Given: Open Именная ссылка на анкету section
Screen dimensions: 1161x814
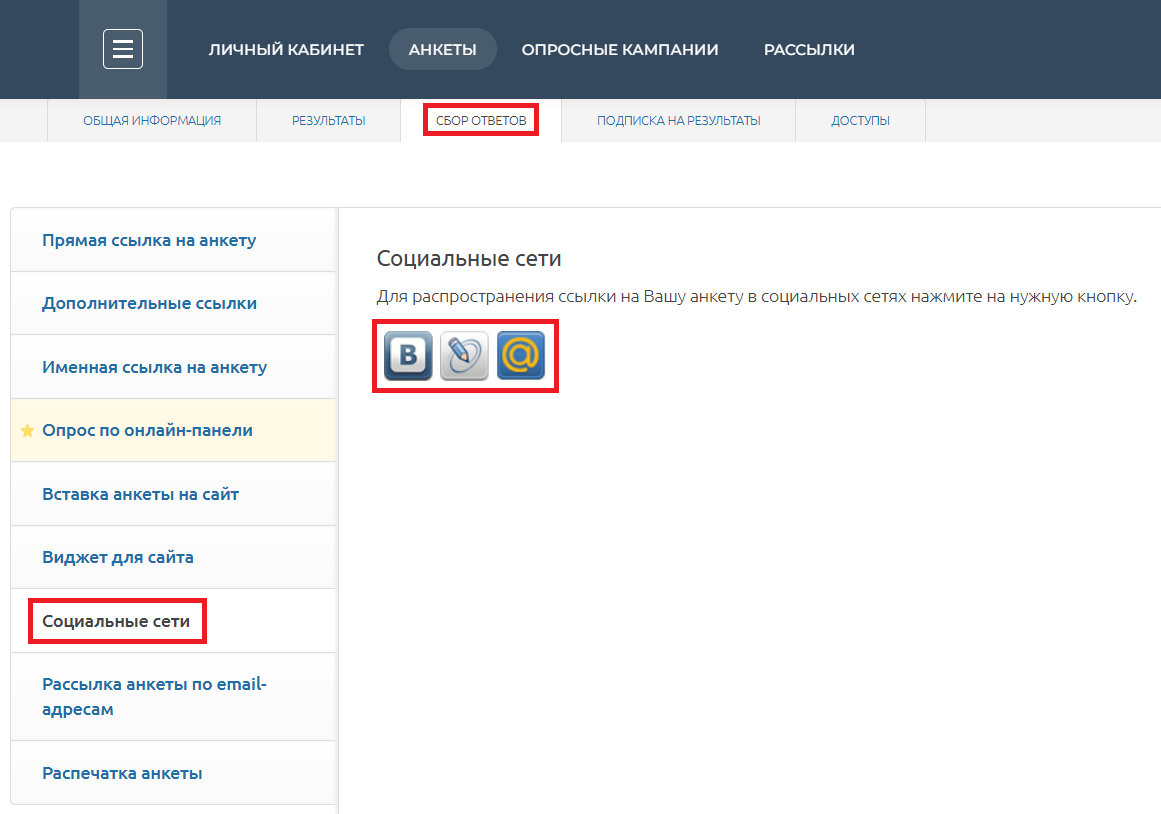Looking at the screenshot, I should click(174, 367).
